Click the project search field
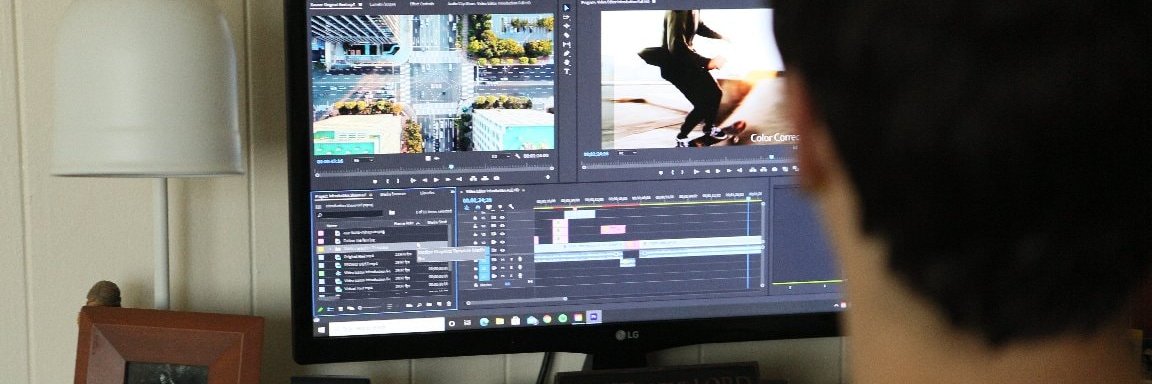 (x=351, y=214)
